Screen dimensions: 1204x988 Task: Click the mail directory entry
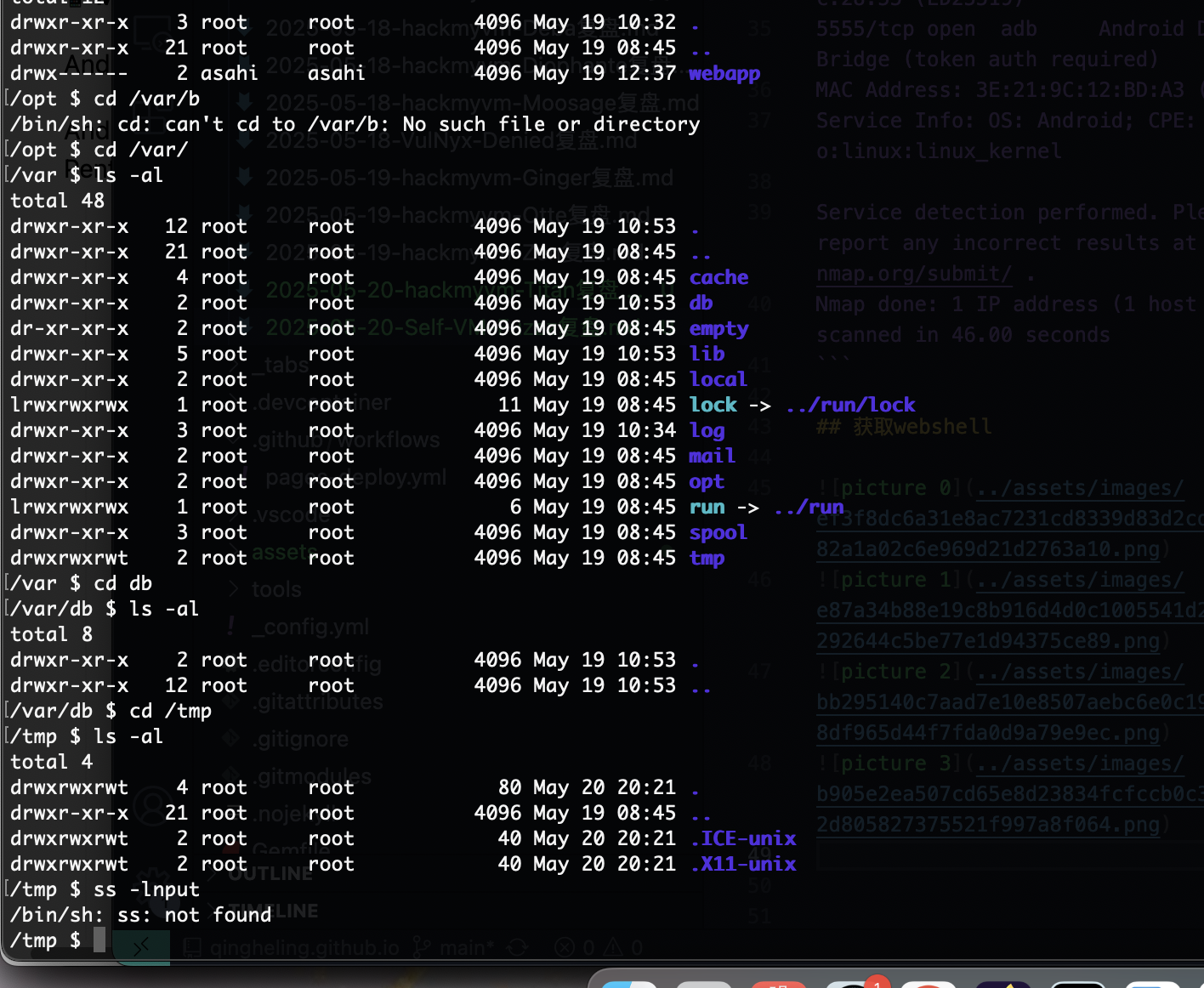(712, 456)
